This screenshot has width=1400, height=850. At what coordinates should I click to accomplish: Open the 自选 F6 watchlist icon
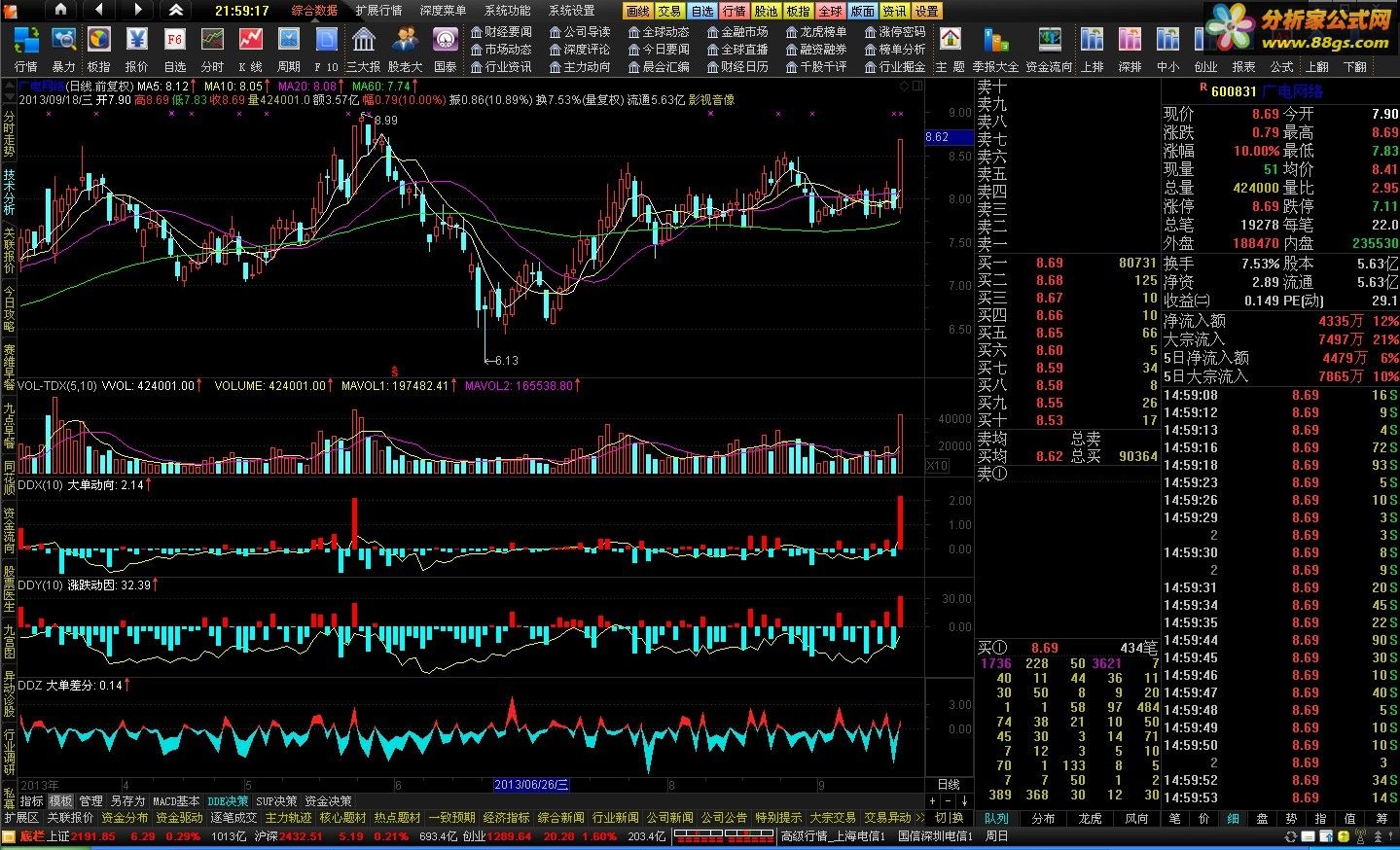tap(175, 50)
